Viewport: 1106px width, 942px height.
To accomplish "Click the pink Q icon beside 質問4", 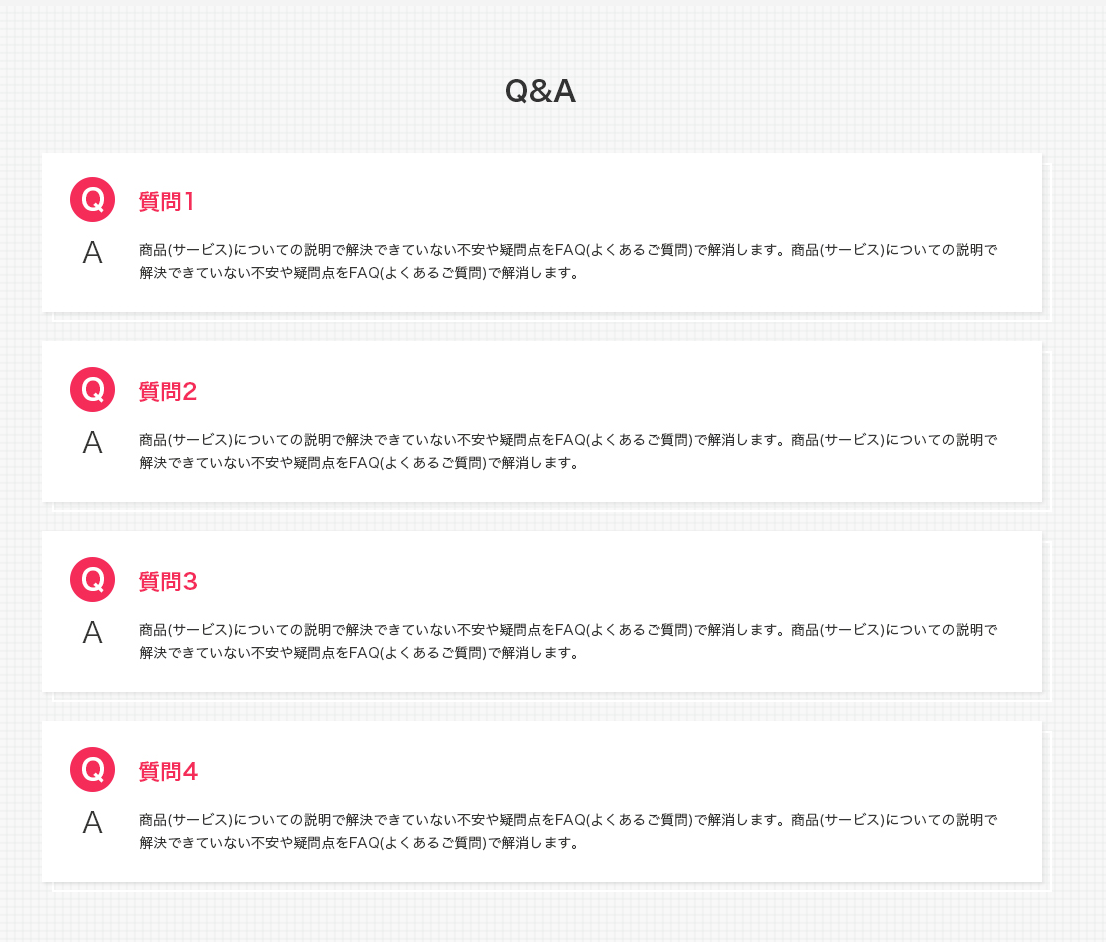I will (x=92, y=769).
